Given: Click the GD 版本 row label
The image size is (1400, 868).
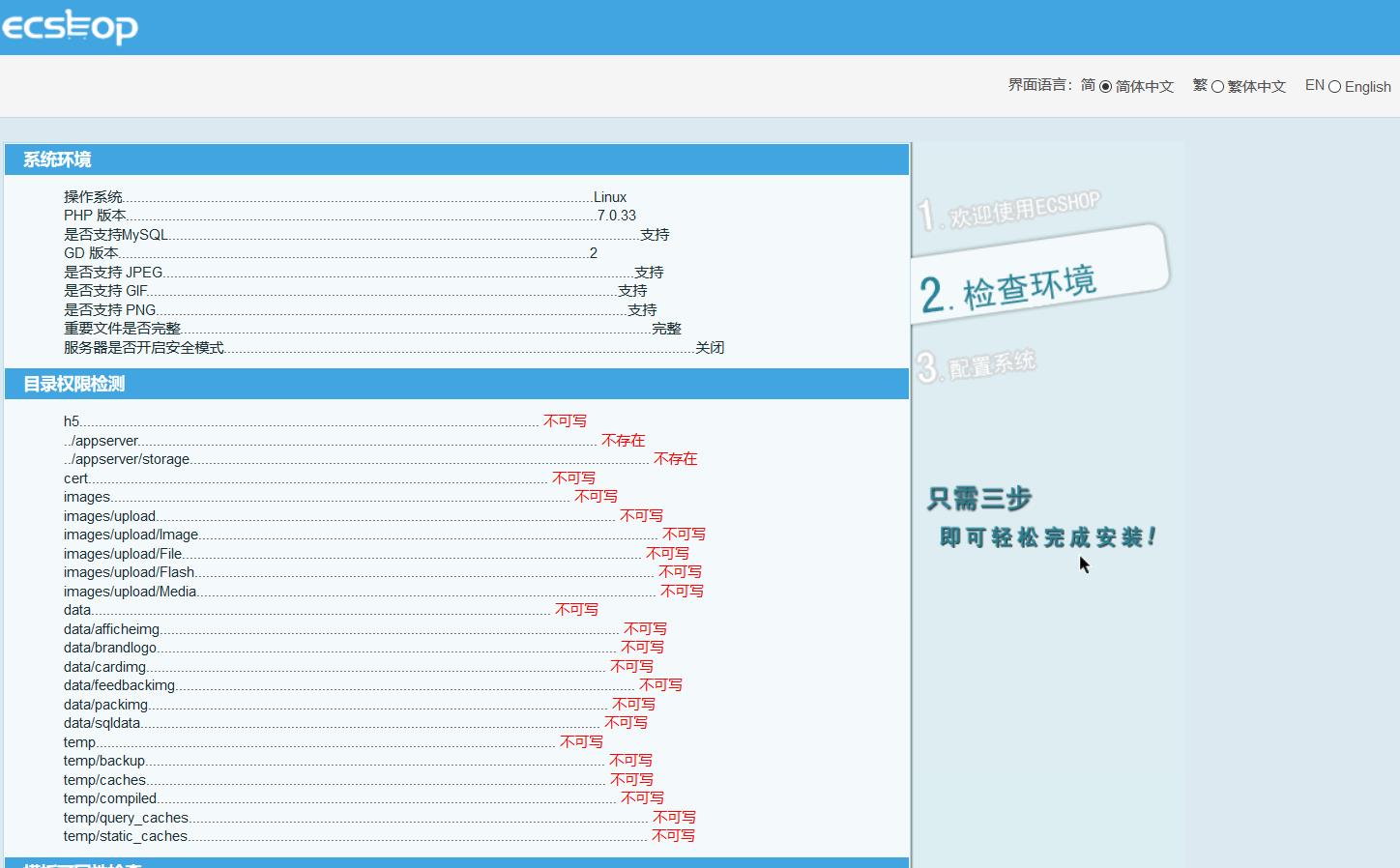Looking at the screenshot, I should (91, 253).
